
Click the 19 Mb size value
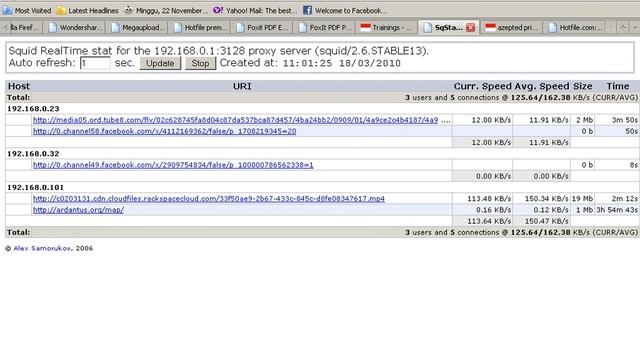click(582, 199)
